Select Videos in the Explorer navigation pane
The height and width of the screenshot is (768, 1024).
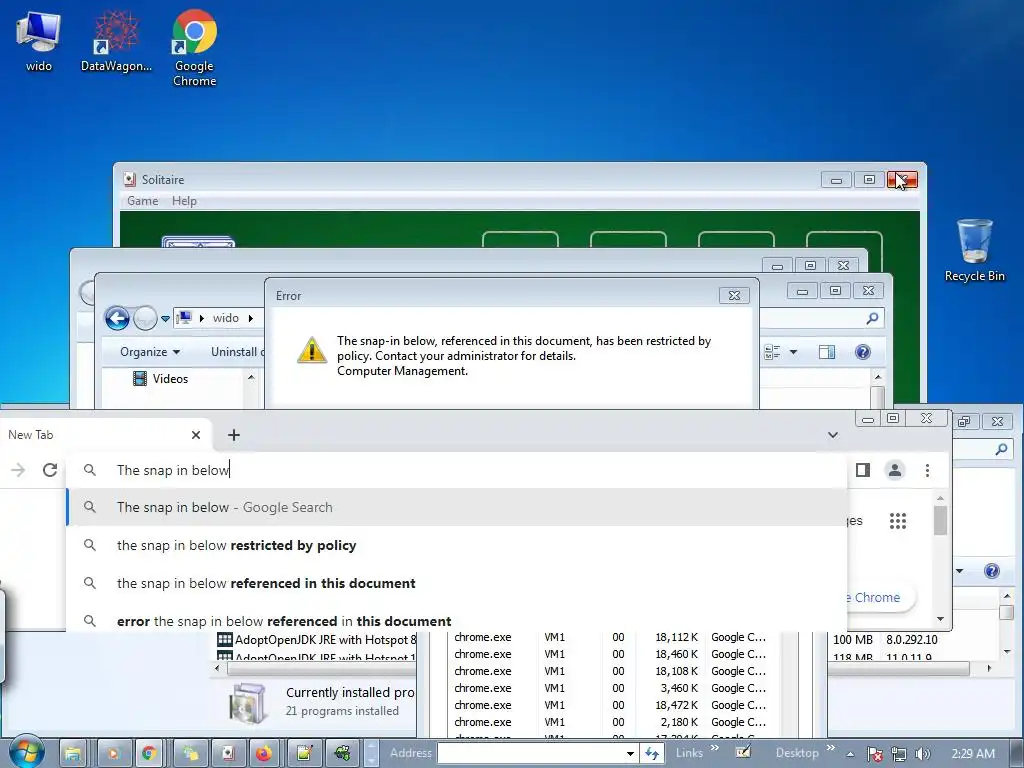(161, 379)
